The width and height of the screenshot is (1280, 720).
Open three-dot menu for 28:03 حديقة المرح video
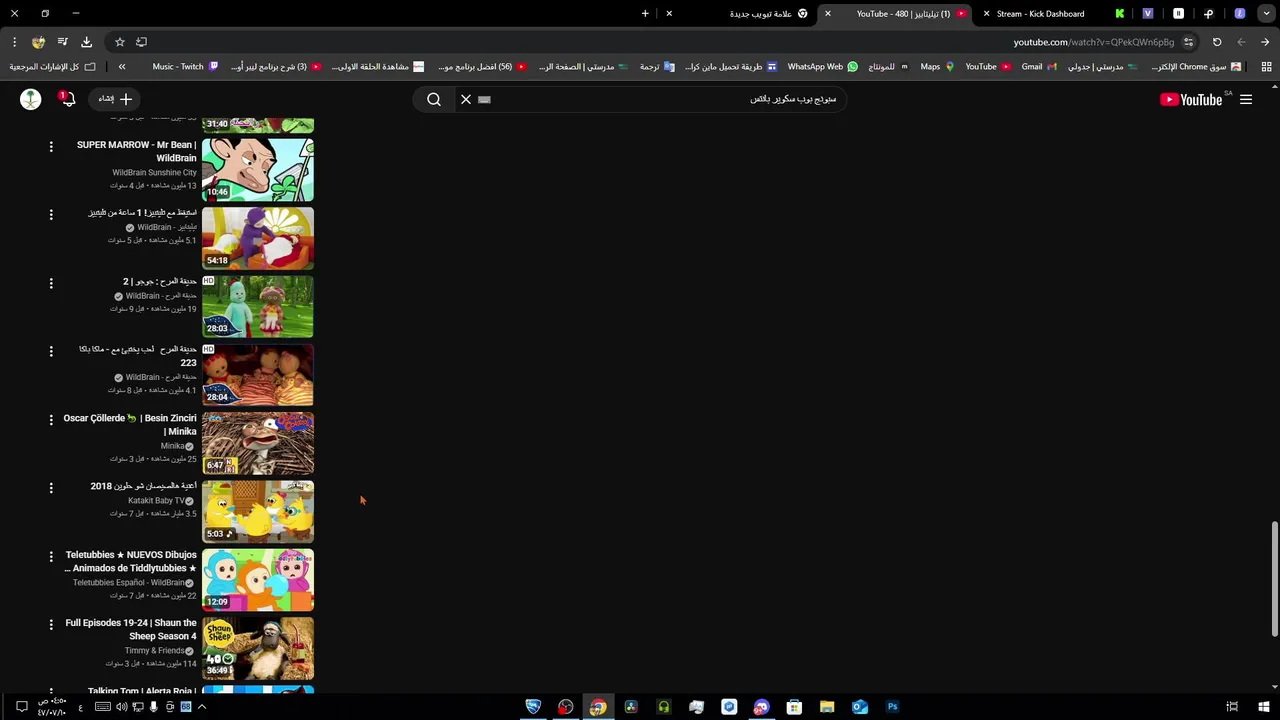tap(51, 283)
